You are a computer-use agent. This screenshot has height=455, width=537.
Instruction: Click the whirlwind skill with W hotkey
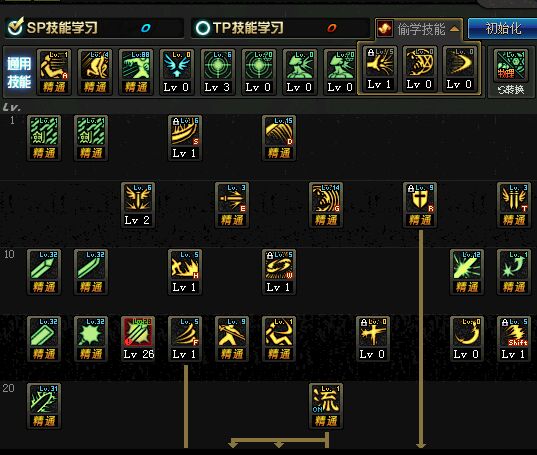tap(279, 271)
